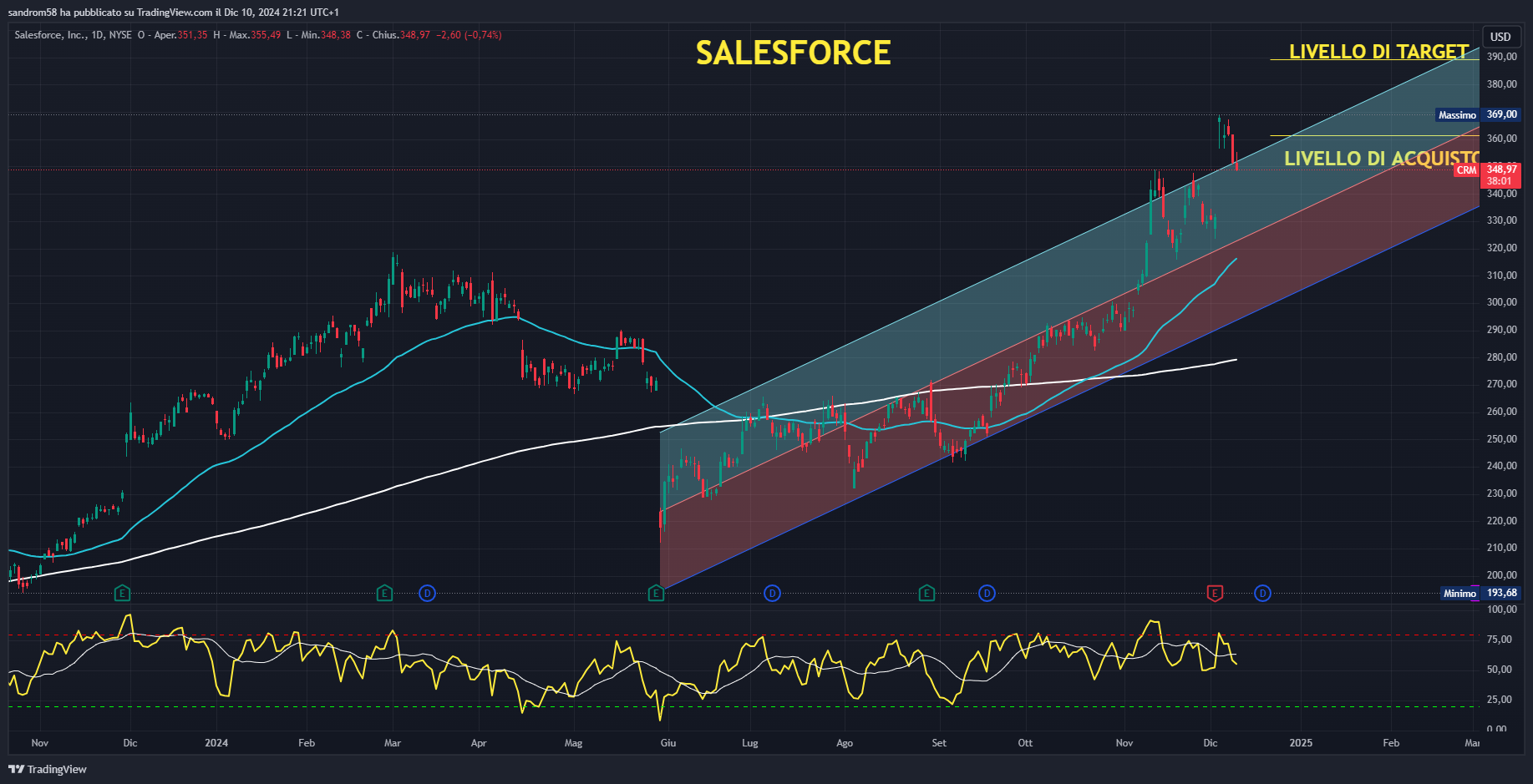Click the Lug label on time axis
The height and width of the screenshot is (784, 1533).
(750, 743)
